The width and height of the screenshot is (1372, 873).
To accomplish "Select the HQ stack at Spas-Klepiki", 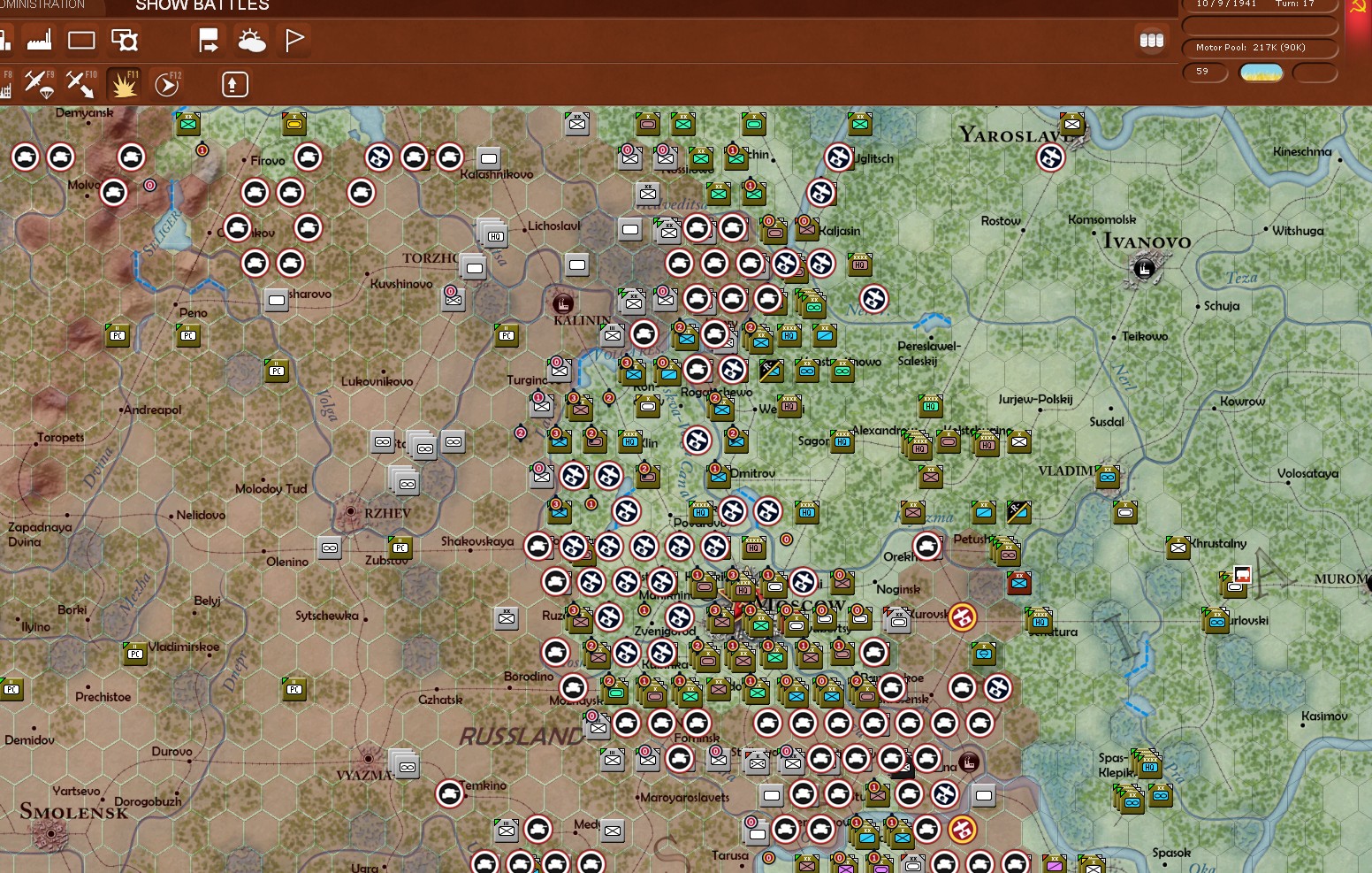I will click(x=1147, y=763).
